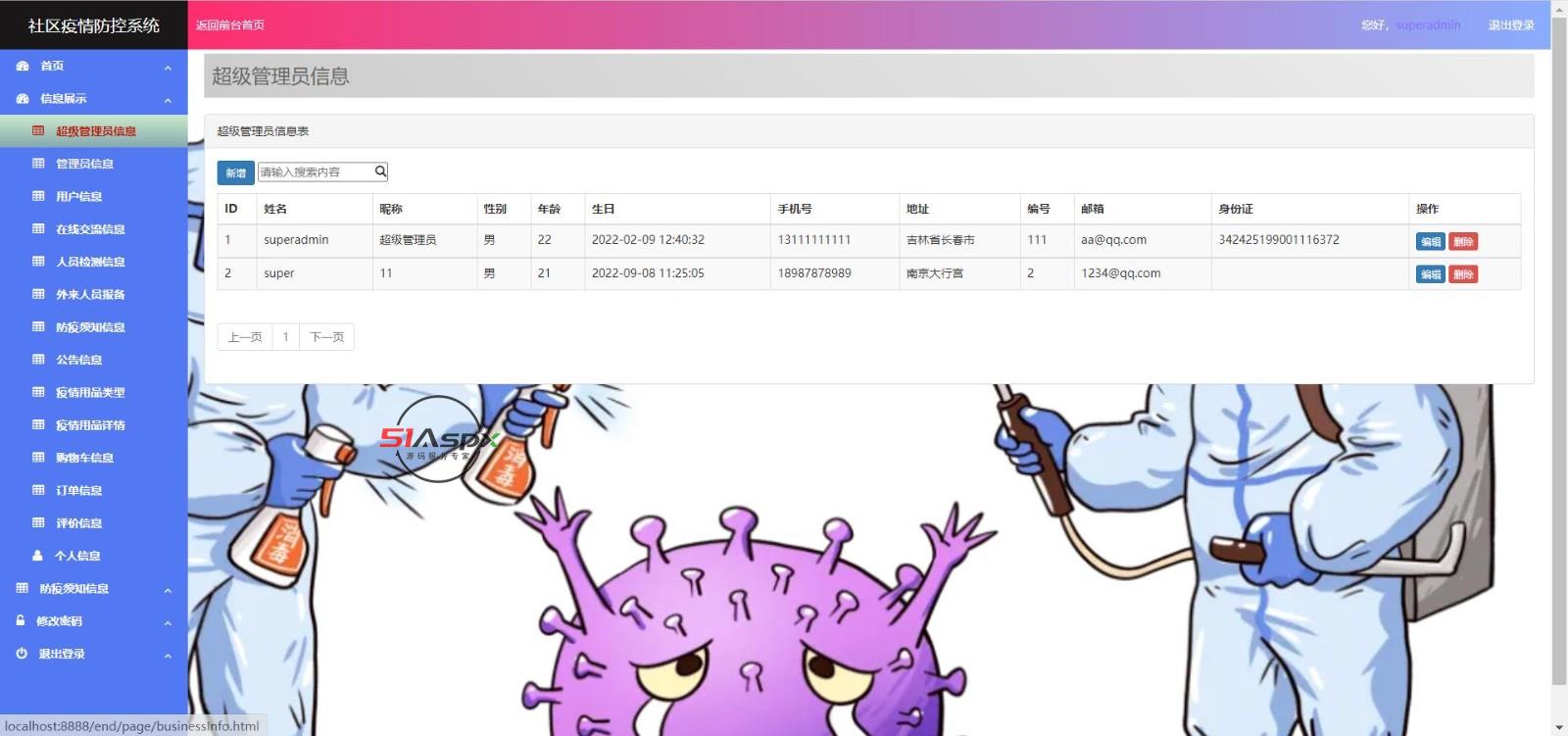Click the table icon beside 外来人员报备

click(38, 294)
